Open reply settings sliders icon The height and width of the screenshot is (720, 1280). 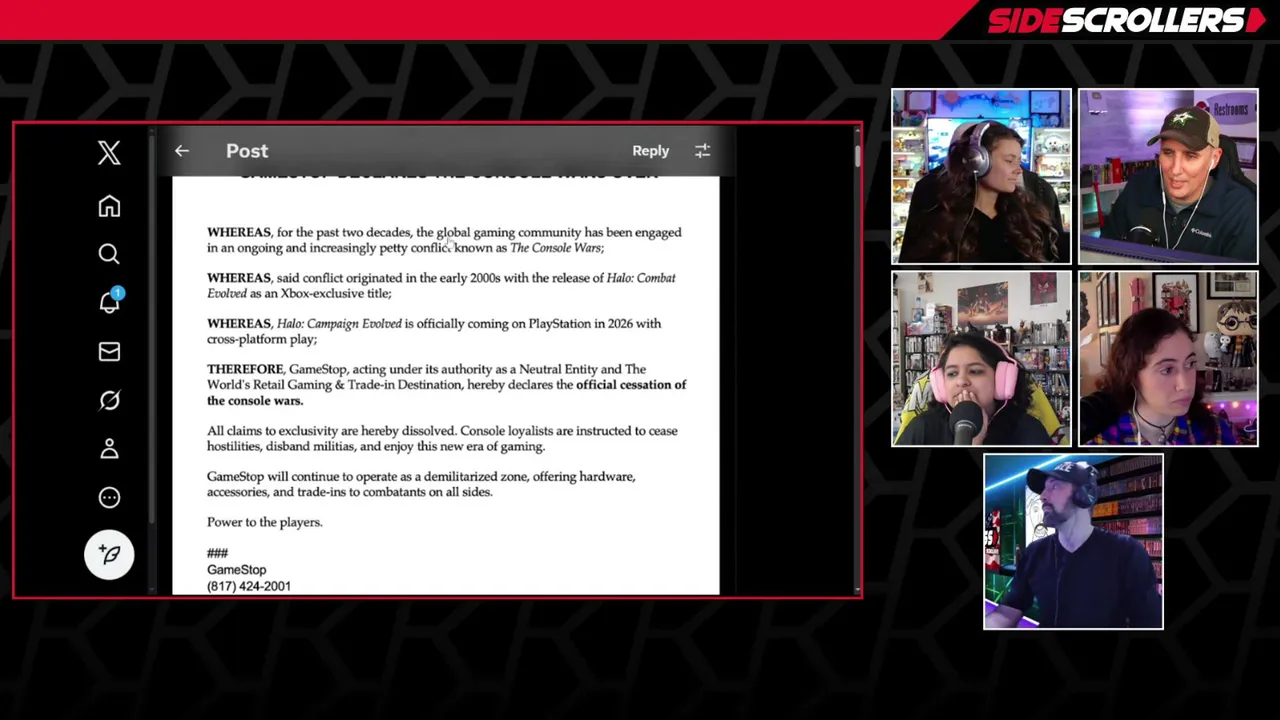(x=702, y=151)
